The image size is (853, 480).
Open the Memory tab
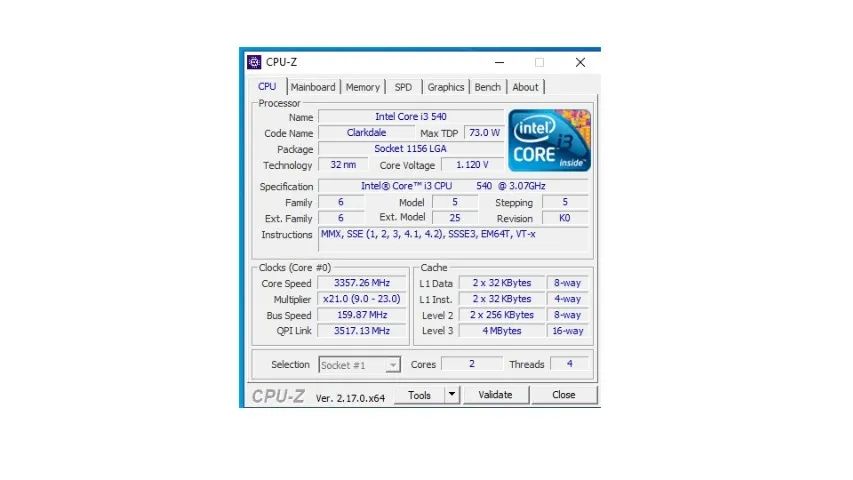click(363, 87)
